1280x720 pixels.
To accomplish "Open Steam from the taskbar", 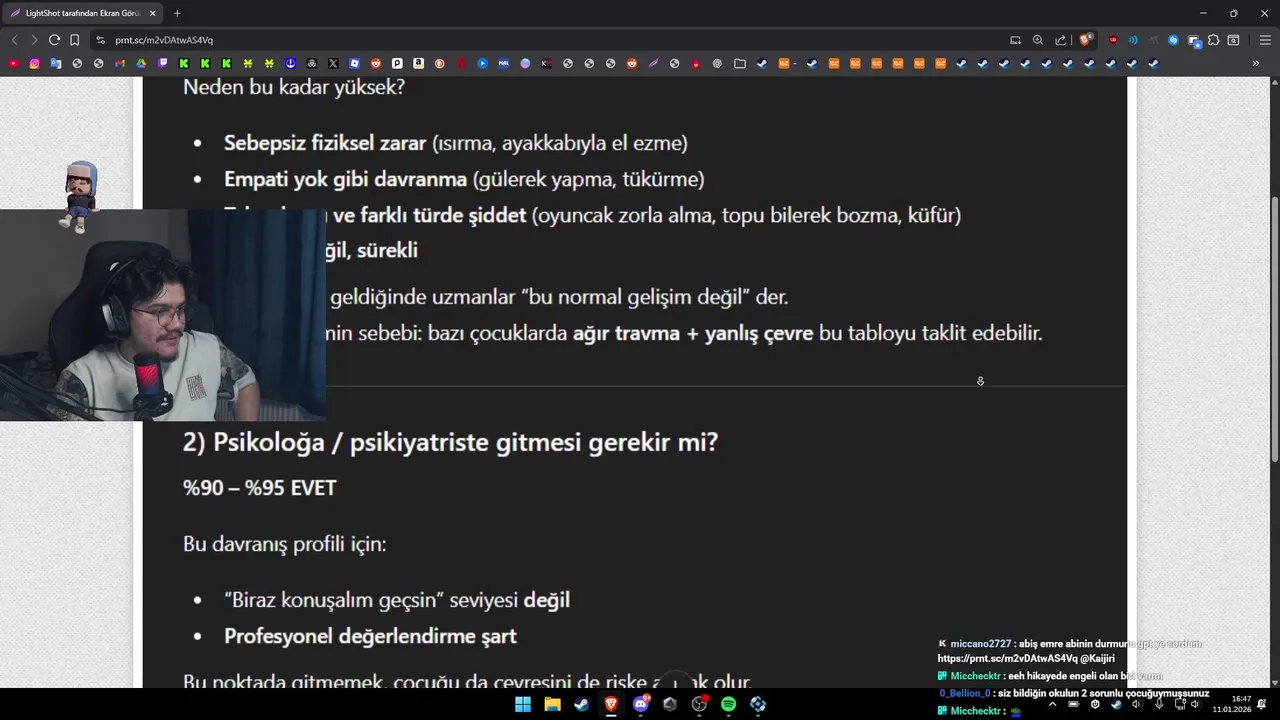I will [x=581, y=704].
